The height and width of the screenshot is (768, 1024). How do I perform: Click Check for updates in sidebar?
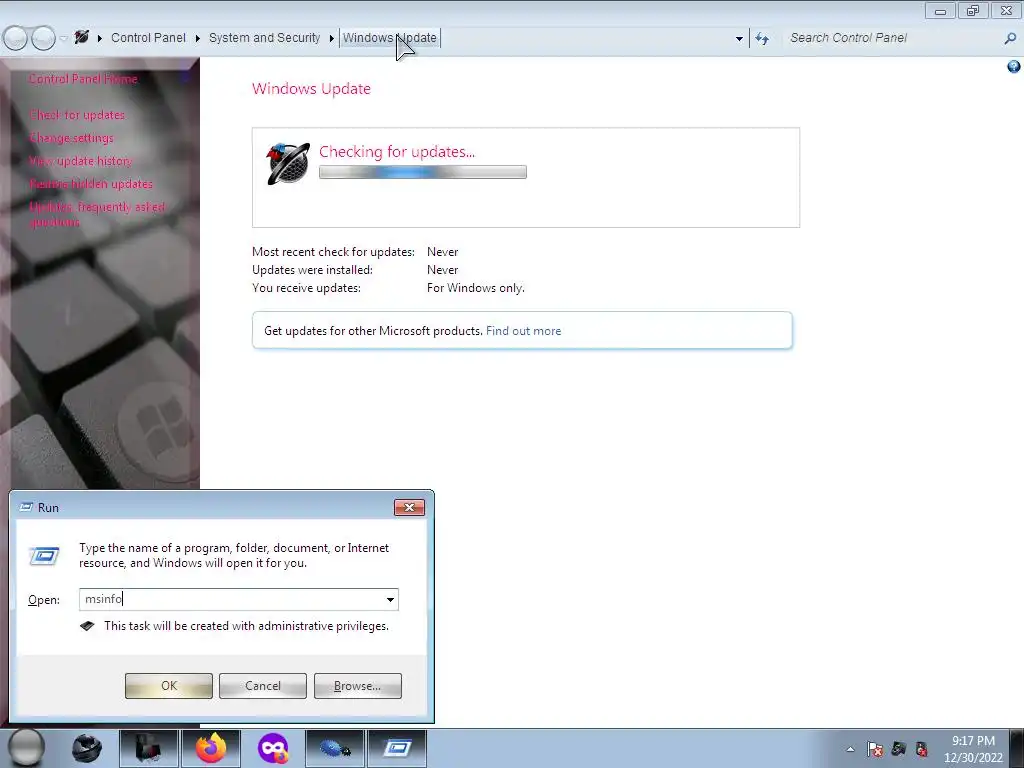pos(77,115)
